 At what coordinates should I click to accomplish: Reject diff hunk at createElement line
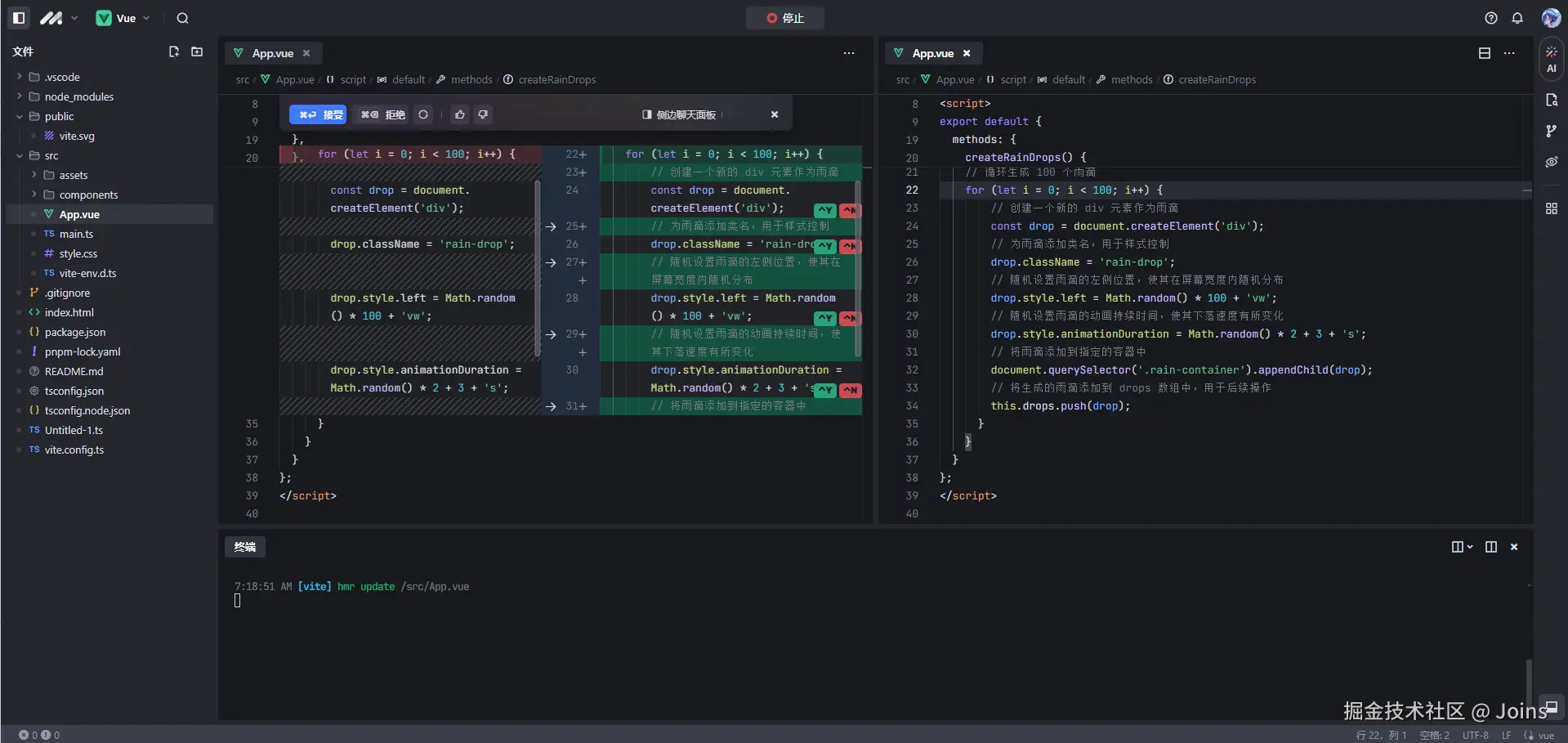pos(850,210)
